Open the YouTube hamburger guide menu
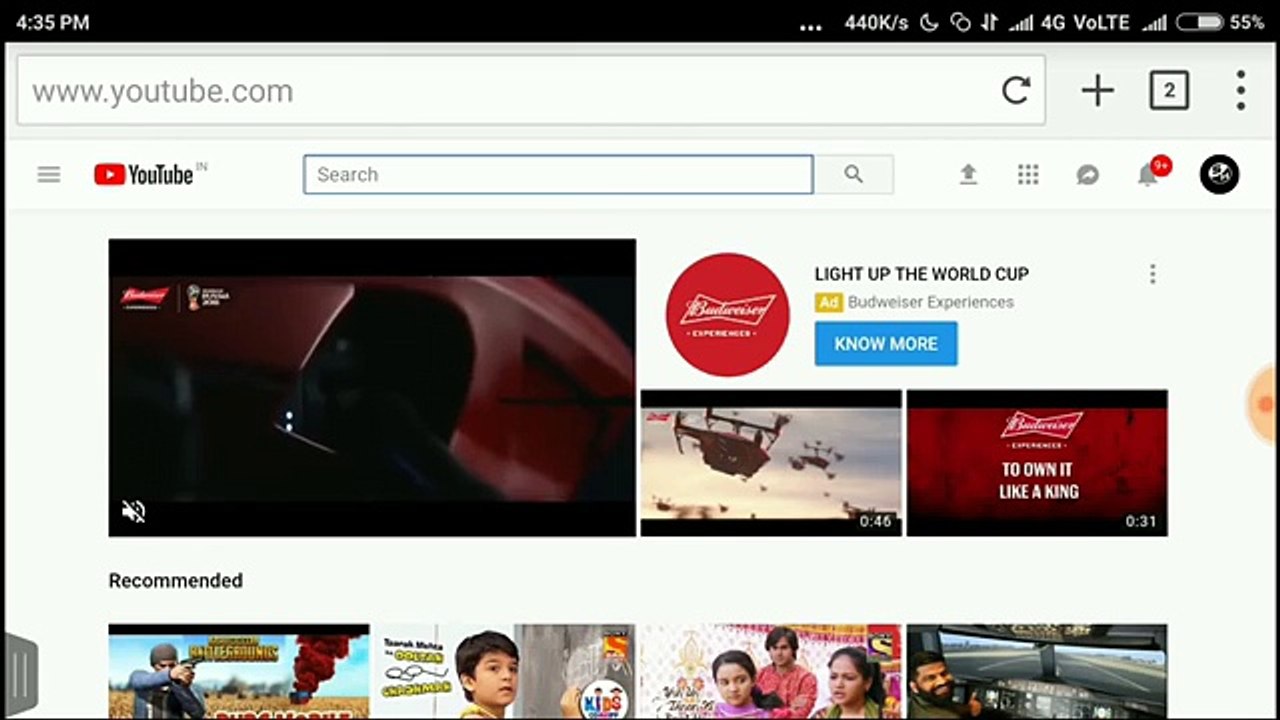The width and height of the screenshot is (1280, 720). (49, 174)
